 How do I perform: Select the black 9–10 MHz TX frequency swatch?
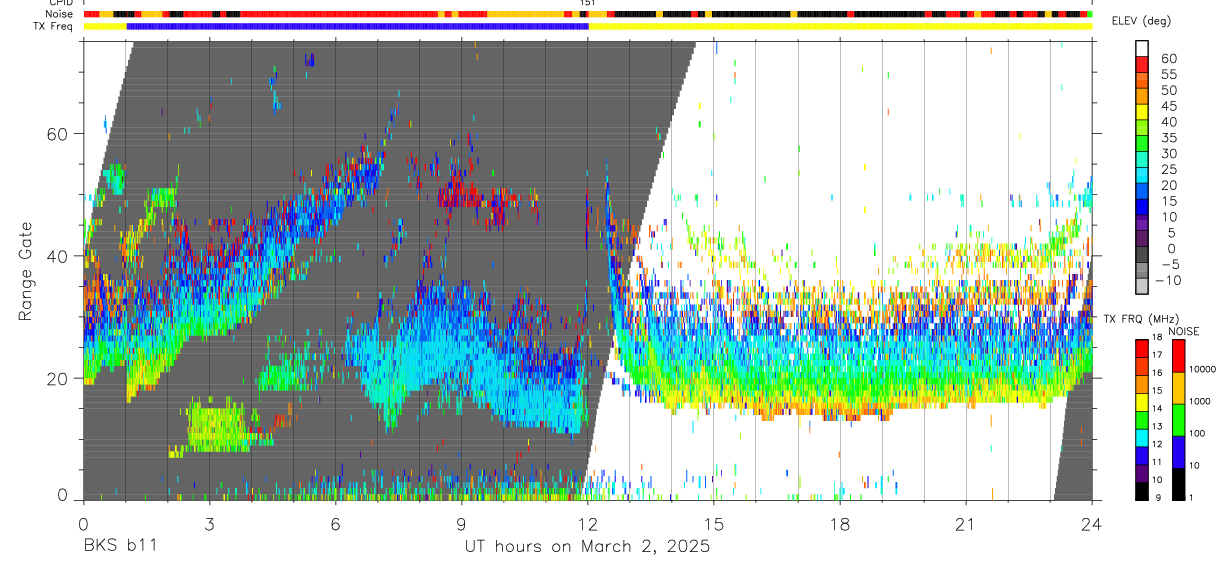[x=1142, y=490]
